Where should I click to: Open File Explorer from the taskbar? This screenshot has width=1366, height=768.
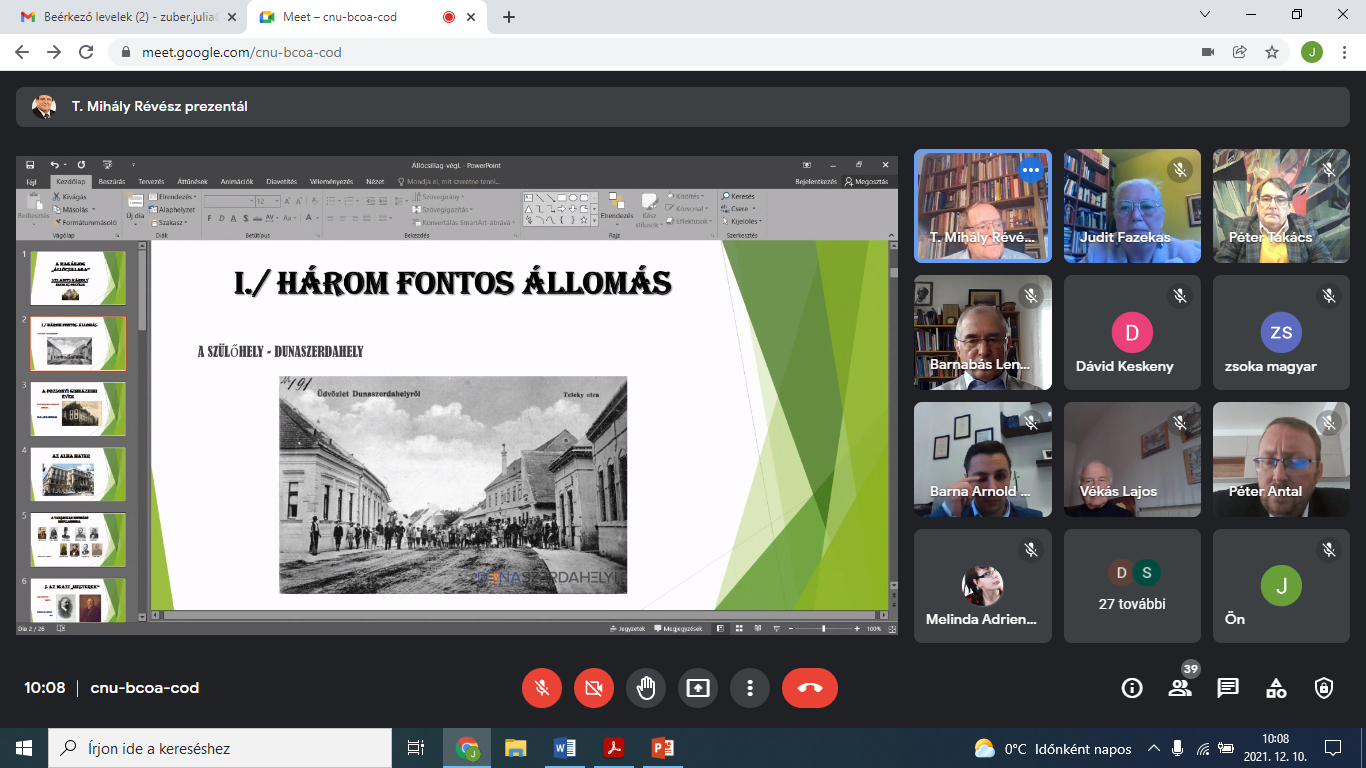pos(515,748)
